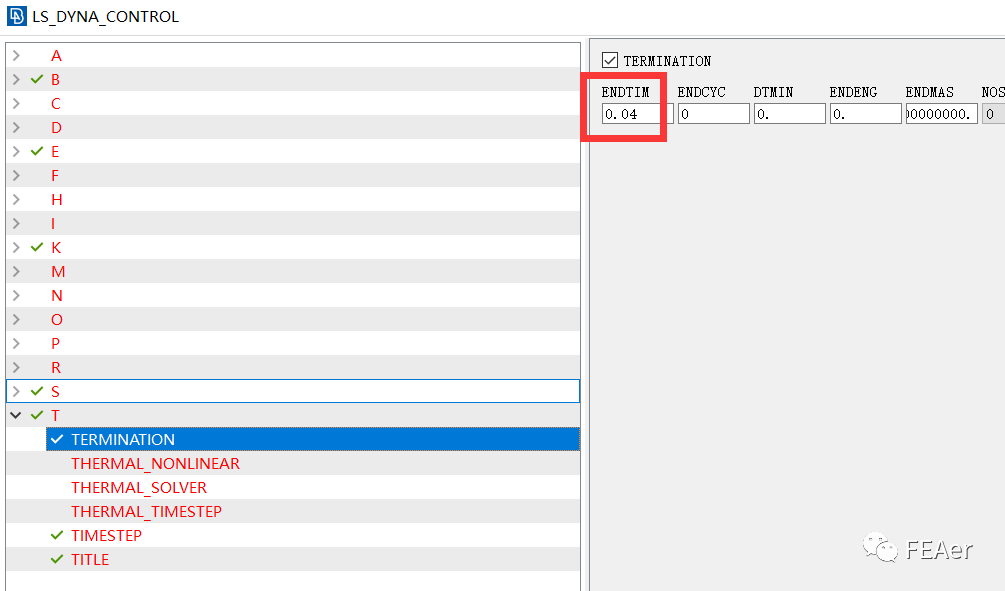Image resolution: width=1005 pixels, height=591 pixels.
Task: Expand the P tree node
Action: [x=17, y=344]
